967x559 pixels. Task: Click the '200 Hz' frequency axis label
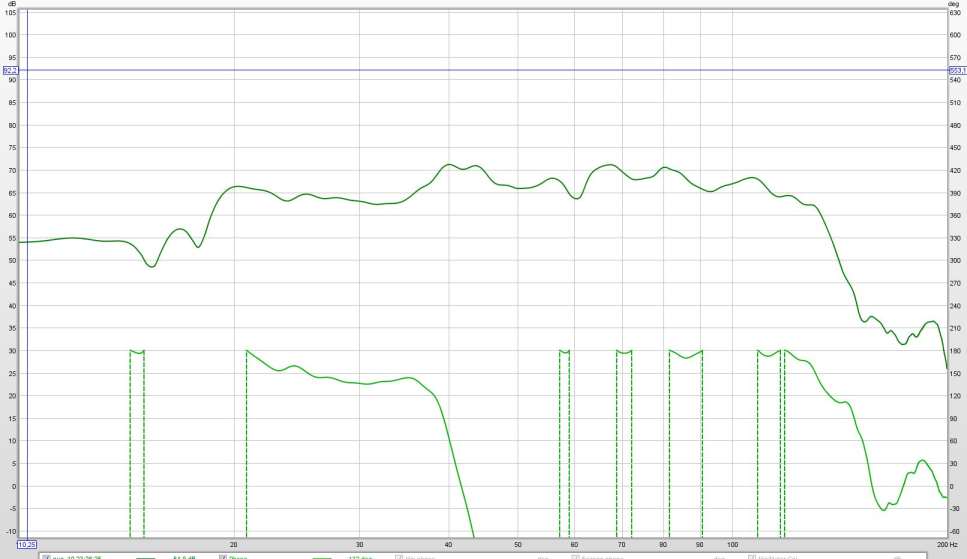click(947, 544)
